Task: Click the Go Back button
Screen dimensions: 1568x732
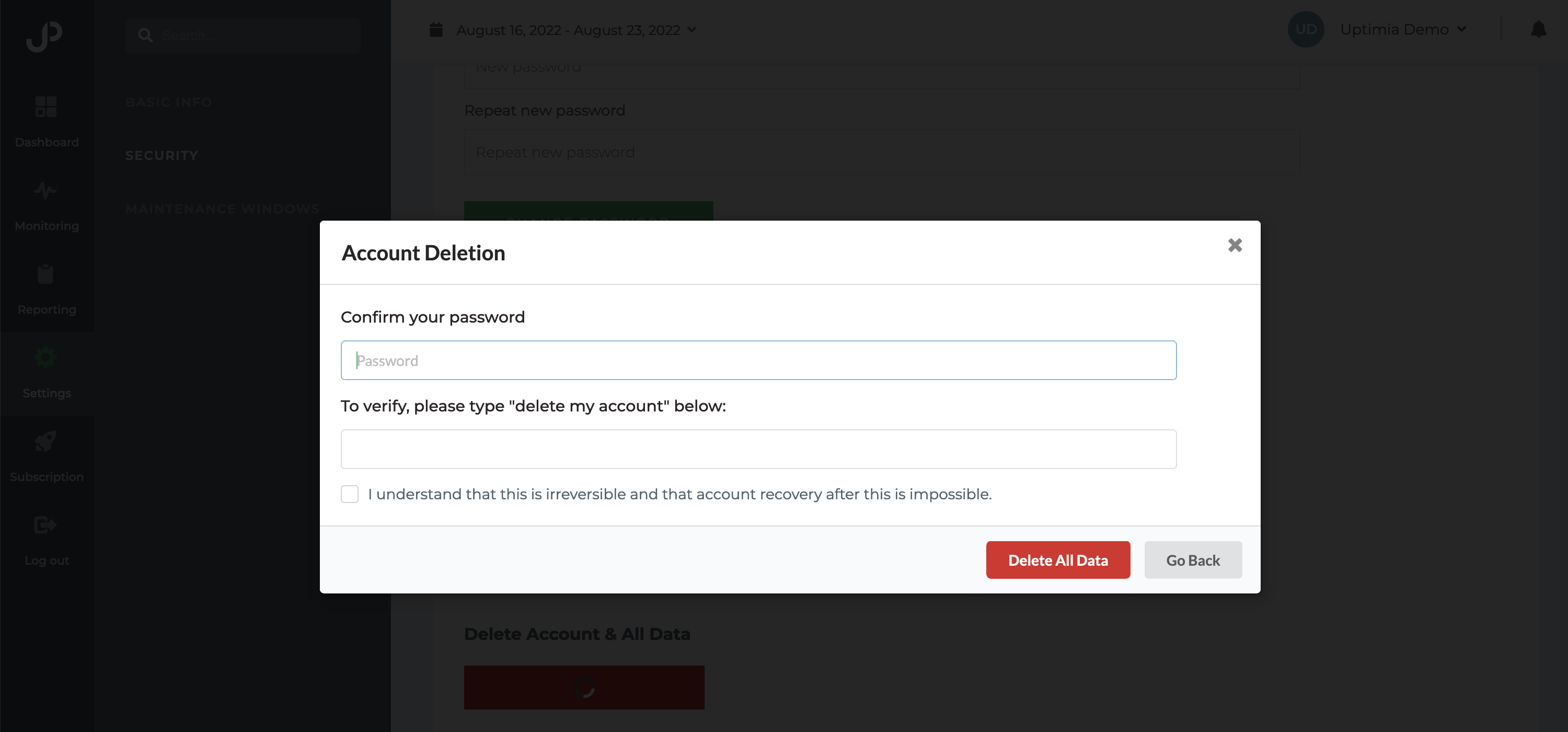Action: 1192,559
